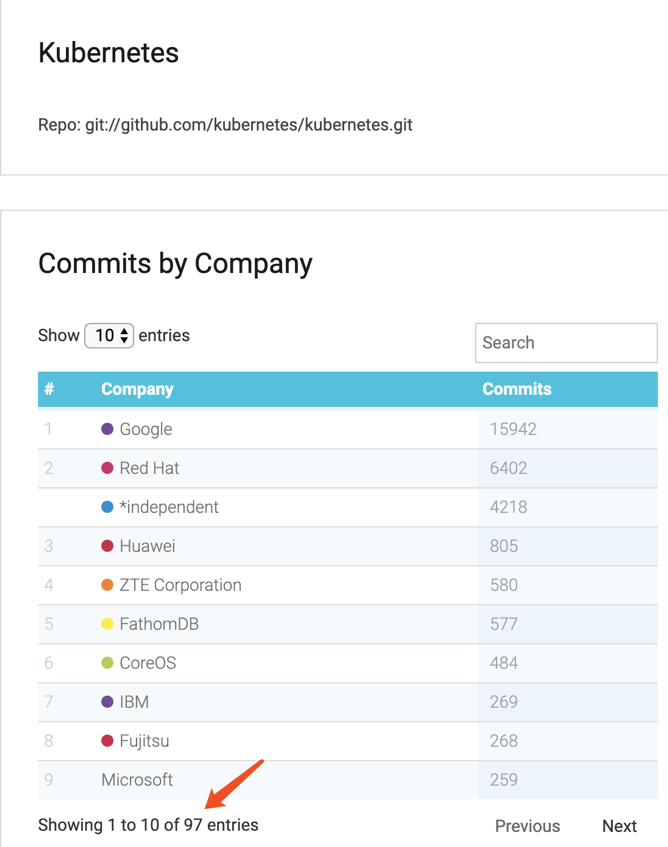Click the red dot beside Huawei
668x847 pixels.
(107, 546)
